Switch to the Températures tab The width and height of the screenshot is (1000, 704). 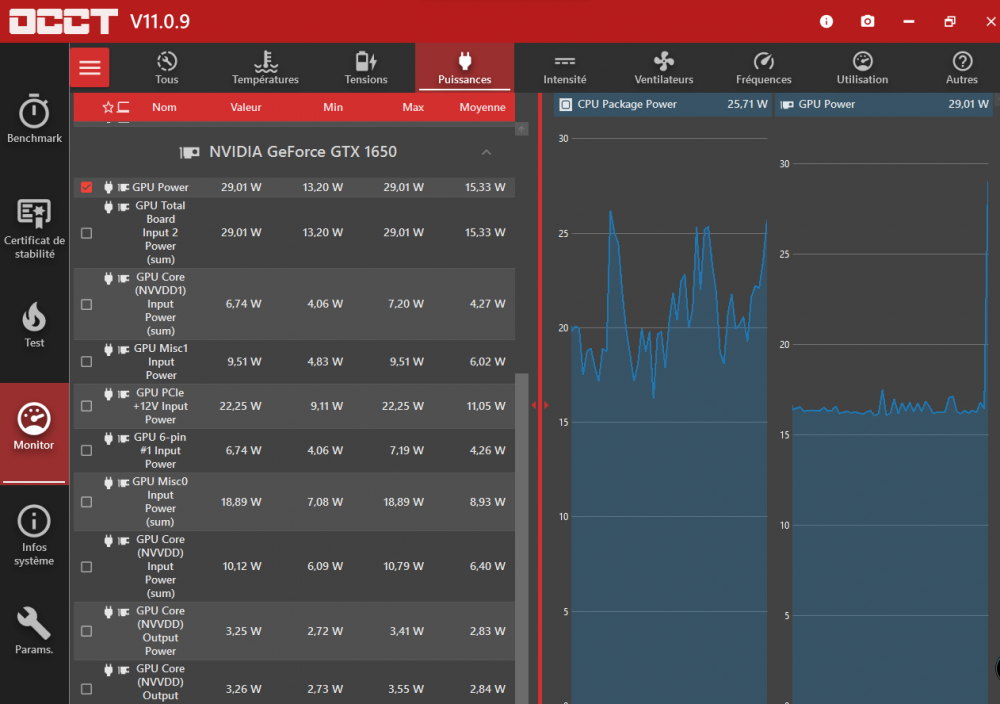[x=265, y=68]
